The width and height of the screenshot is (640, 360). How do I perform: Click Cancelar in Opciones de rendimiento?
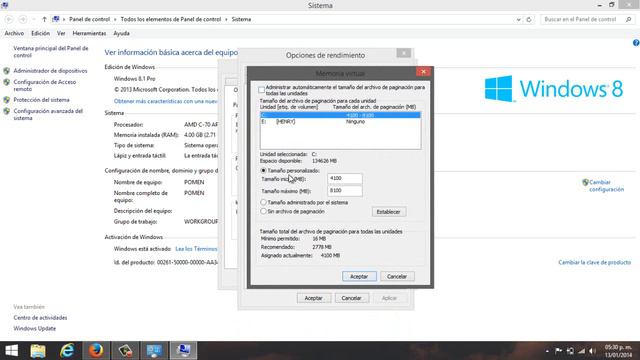(351, 298)
